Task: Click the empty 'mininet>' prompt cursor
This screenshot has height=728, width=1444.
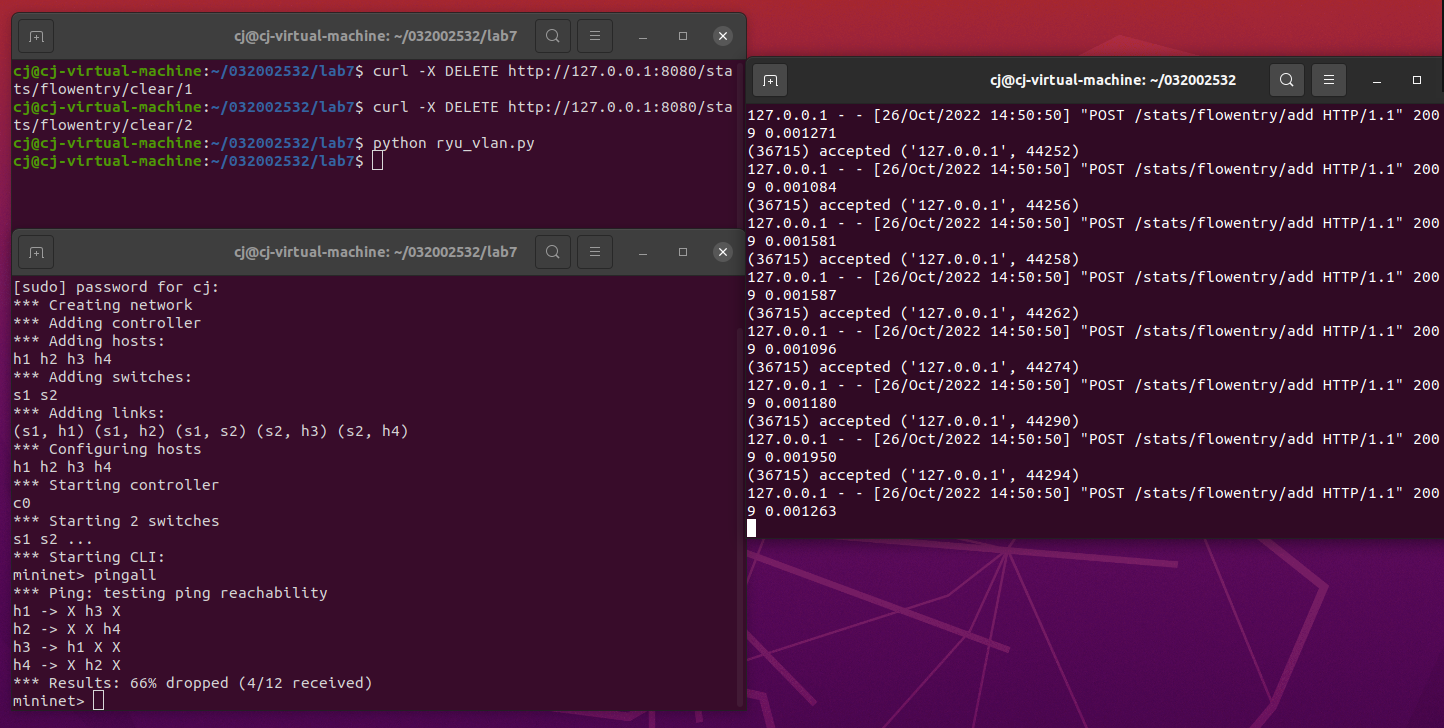Action: coord(98,701)
